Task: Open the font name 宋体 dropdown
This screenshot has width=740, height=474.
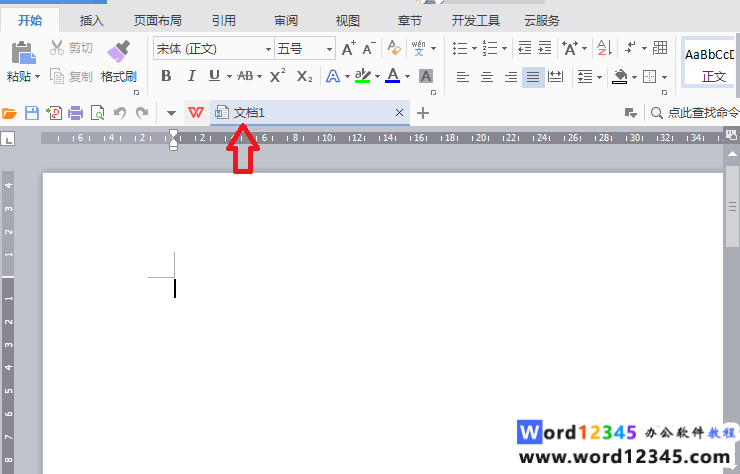Action: pyautogui.click(x=268, y=49)
